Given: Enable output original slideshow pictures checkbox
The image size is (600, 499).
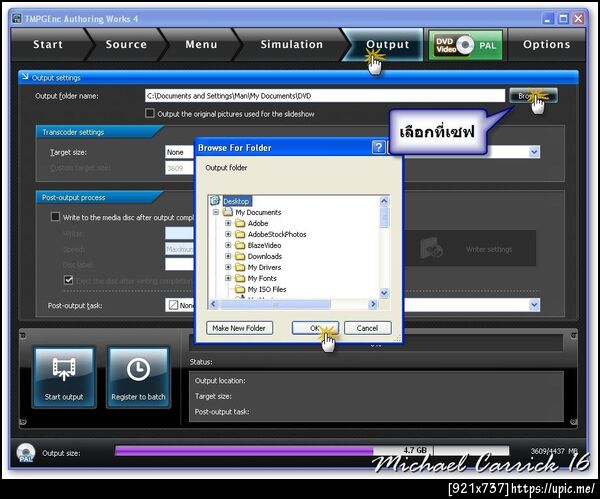Looking at the screenshot, I should (150, 113).
